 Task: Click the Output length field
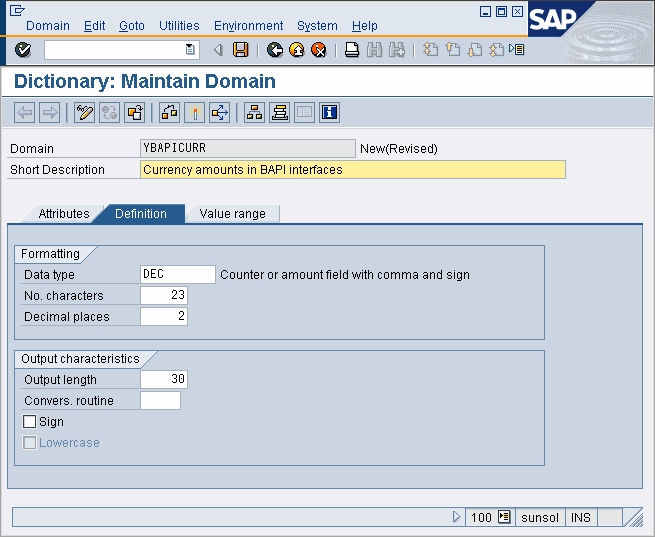point(164,379)
